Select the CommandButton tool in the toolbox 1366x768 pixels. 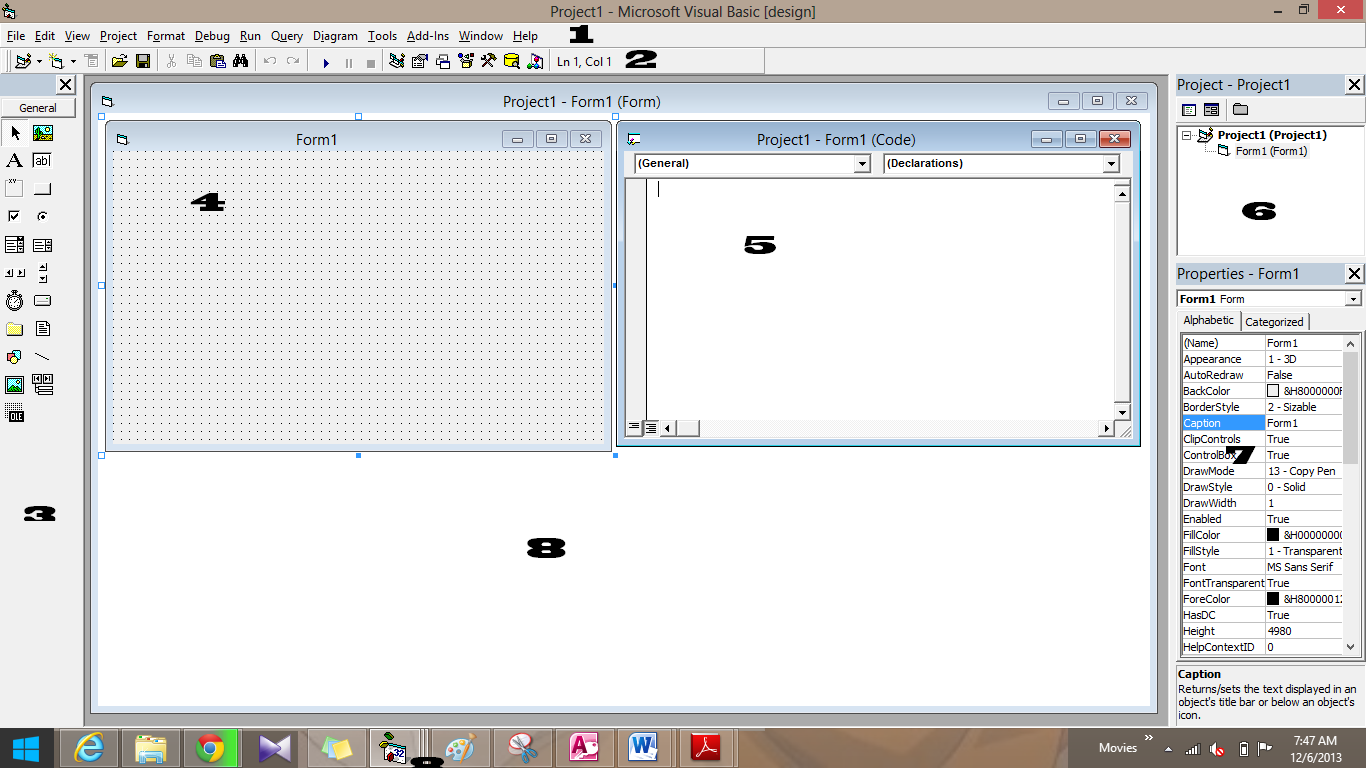[x=41, y=187]
